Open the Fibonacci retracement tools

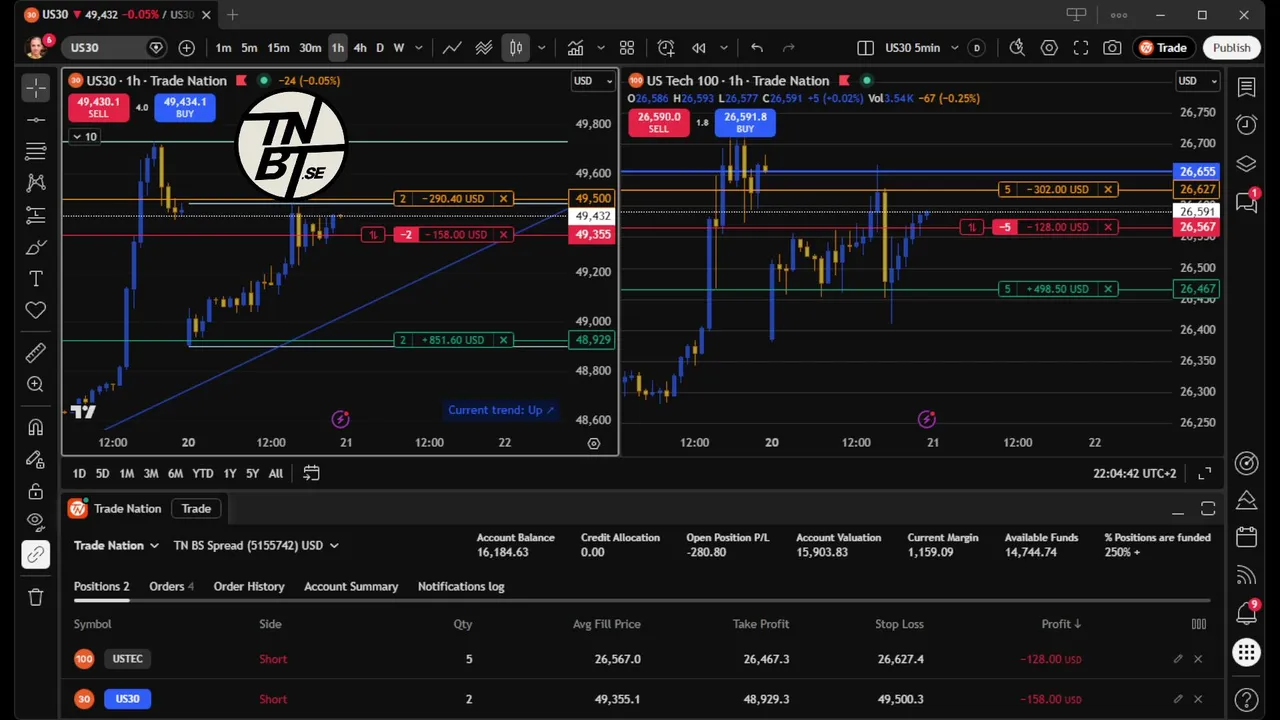(x=36, y=151)
